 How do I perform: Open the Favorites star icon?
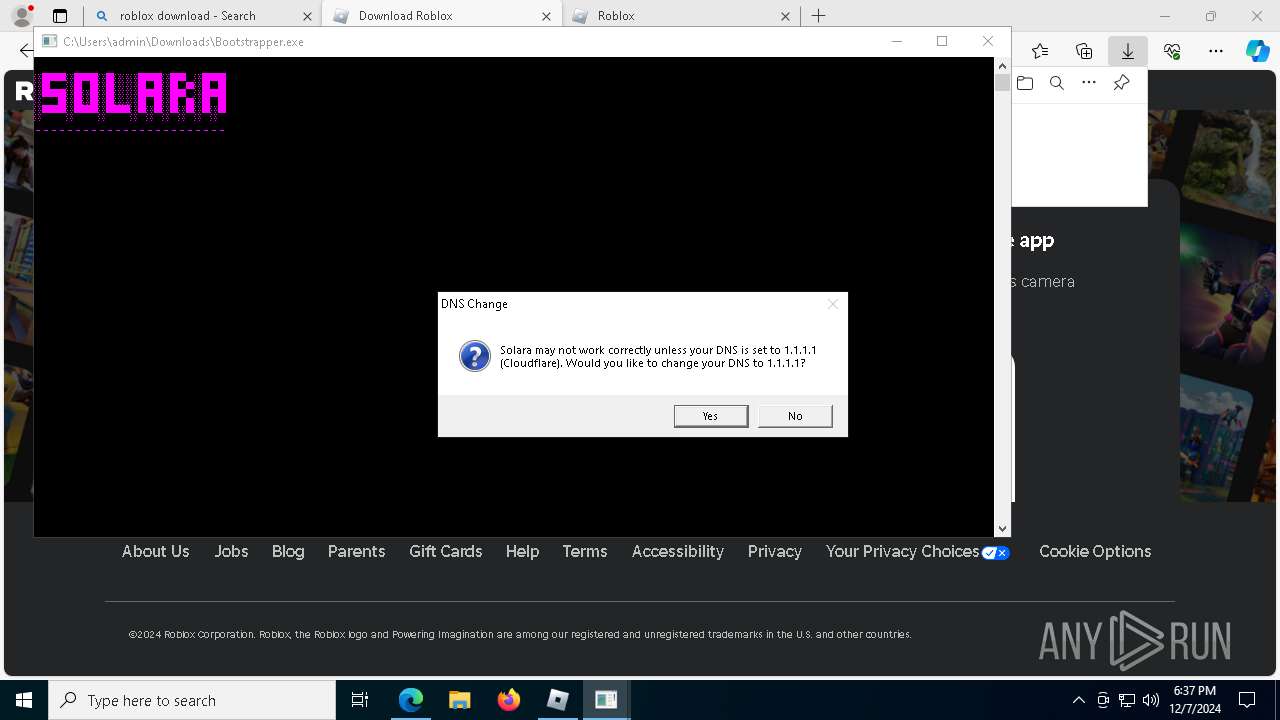click(x=1040, y=51)
